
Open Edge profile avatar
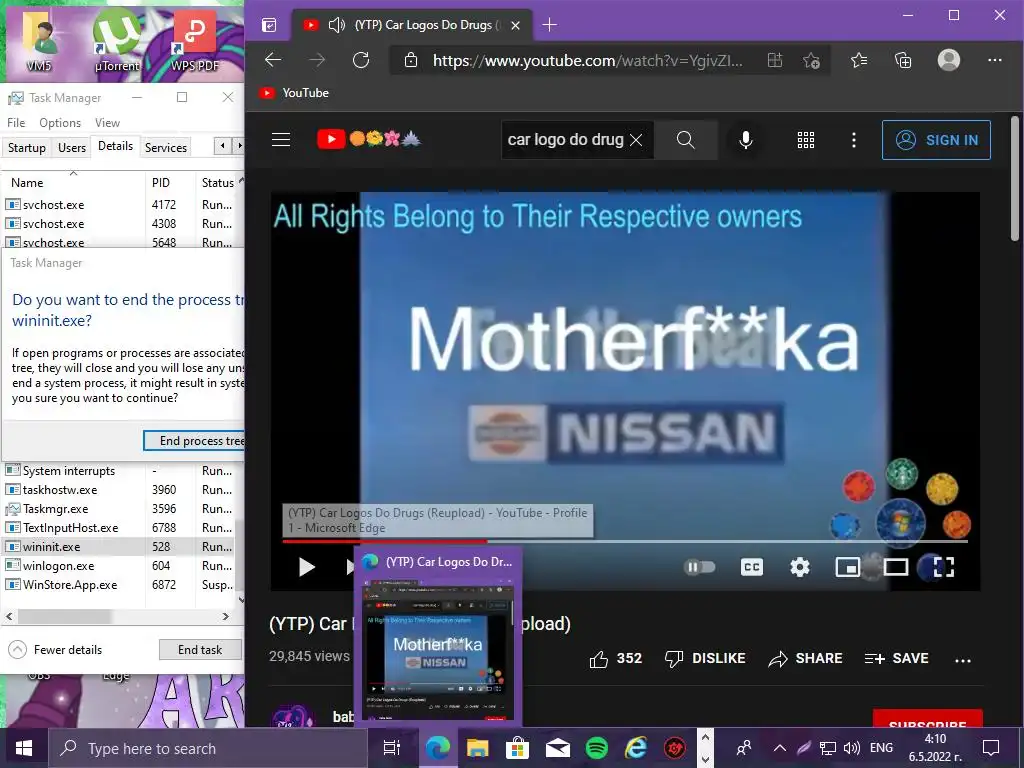coord(948,60)
